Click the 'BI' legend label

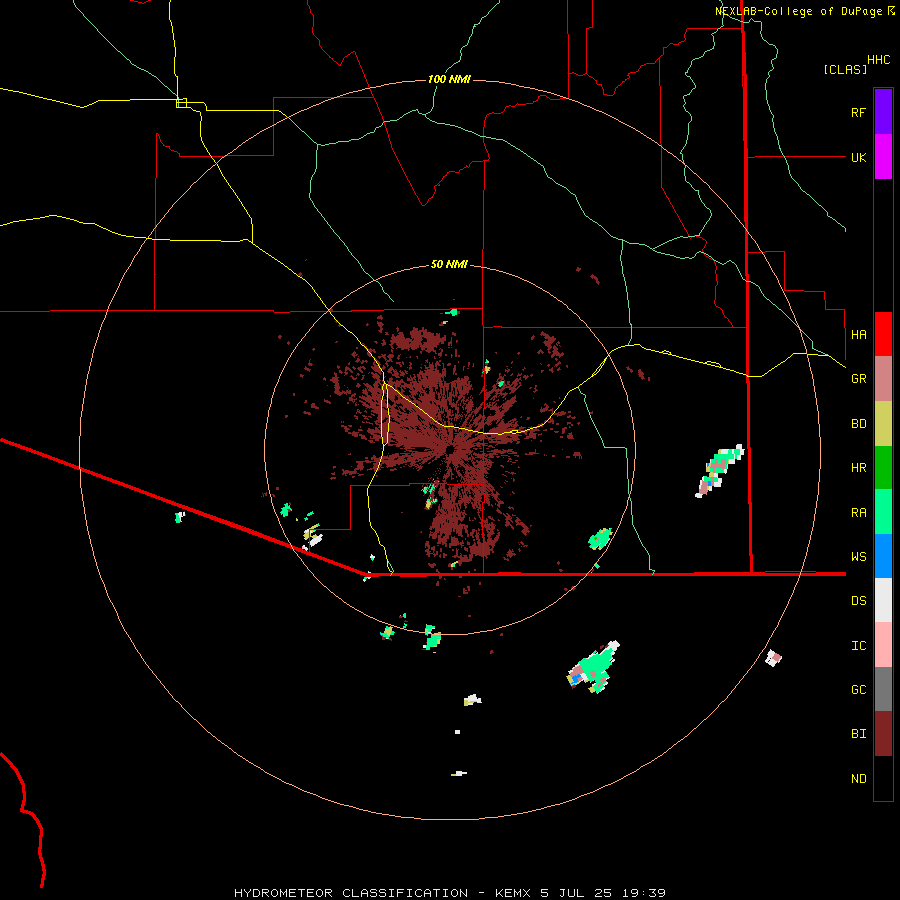point(858,734)
